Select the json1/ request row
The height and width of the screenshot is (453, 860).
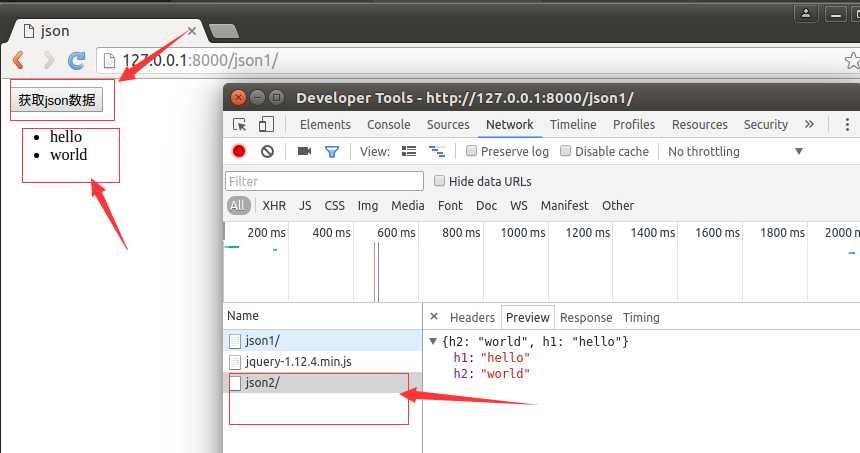tap(323, 341)
